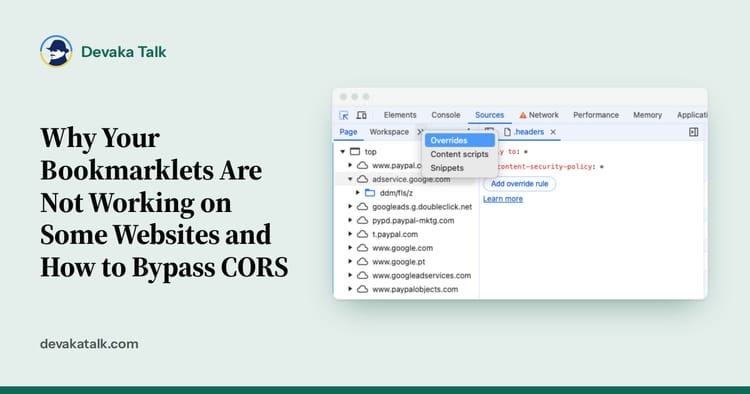The height and width of the screenshot is (394, 750).
Task: Select the adservice.google.com tree label
Action: click(411, 179)
